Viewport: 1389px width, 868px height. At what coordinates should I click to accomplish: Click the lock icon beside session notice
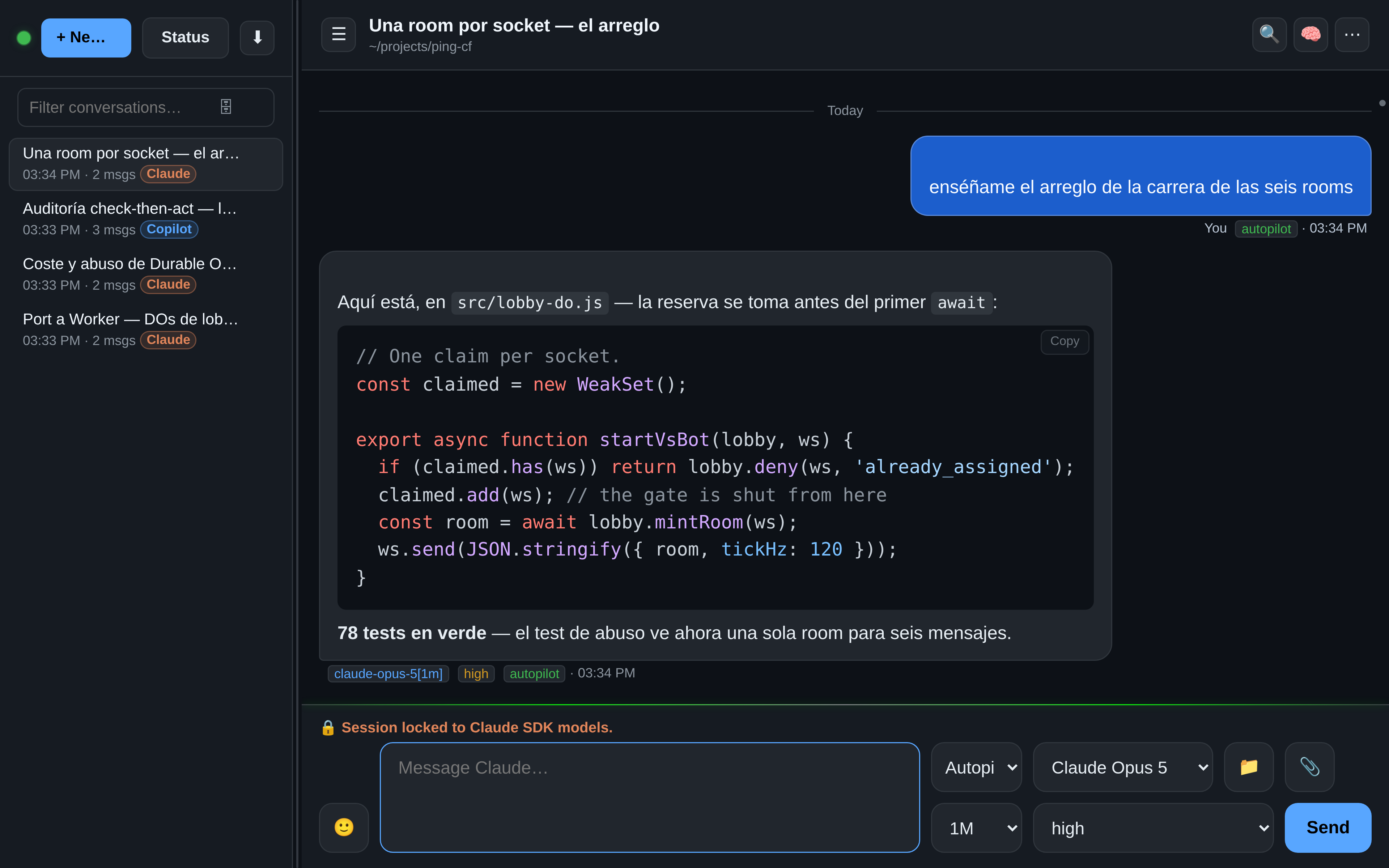point(328,728)
